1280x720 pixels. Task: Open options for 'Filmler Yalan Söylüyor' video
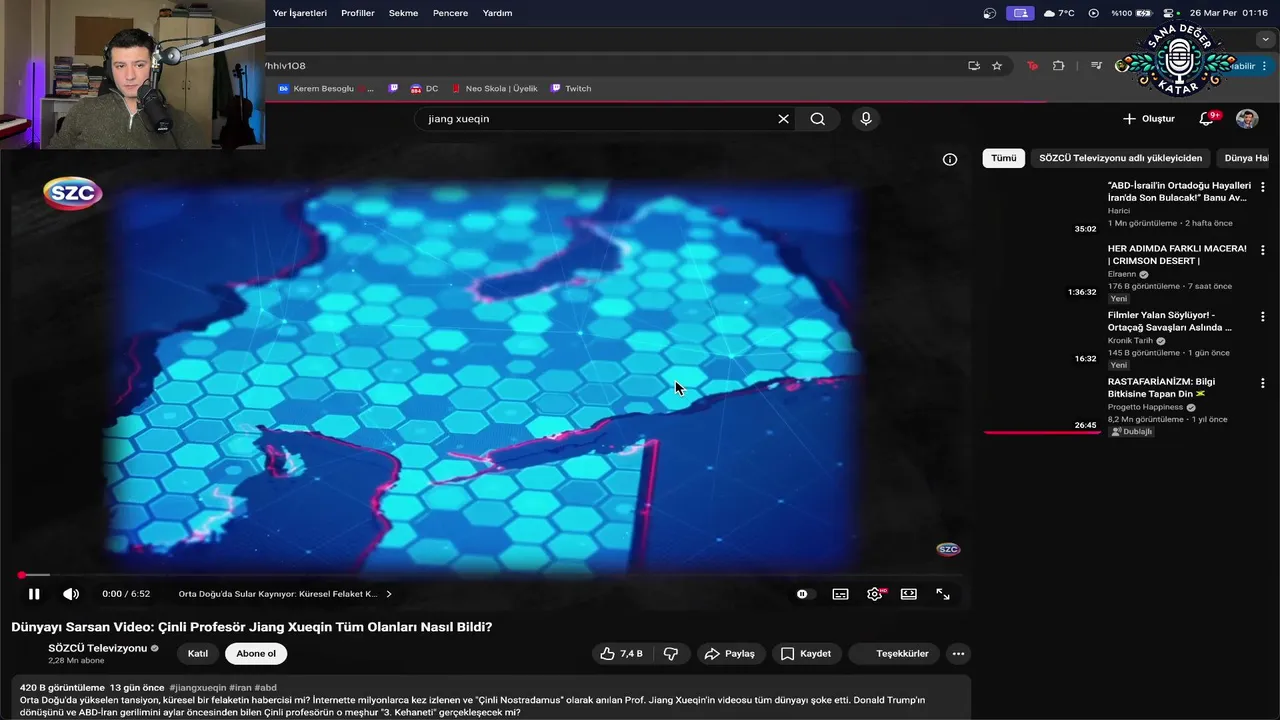tap(1263, 317)
